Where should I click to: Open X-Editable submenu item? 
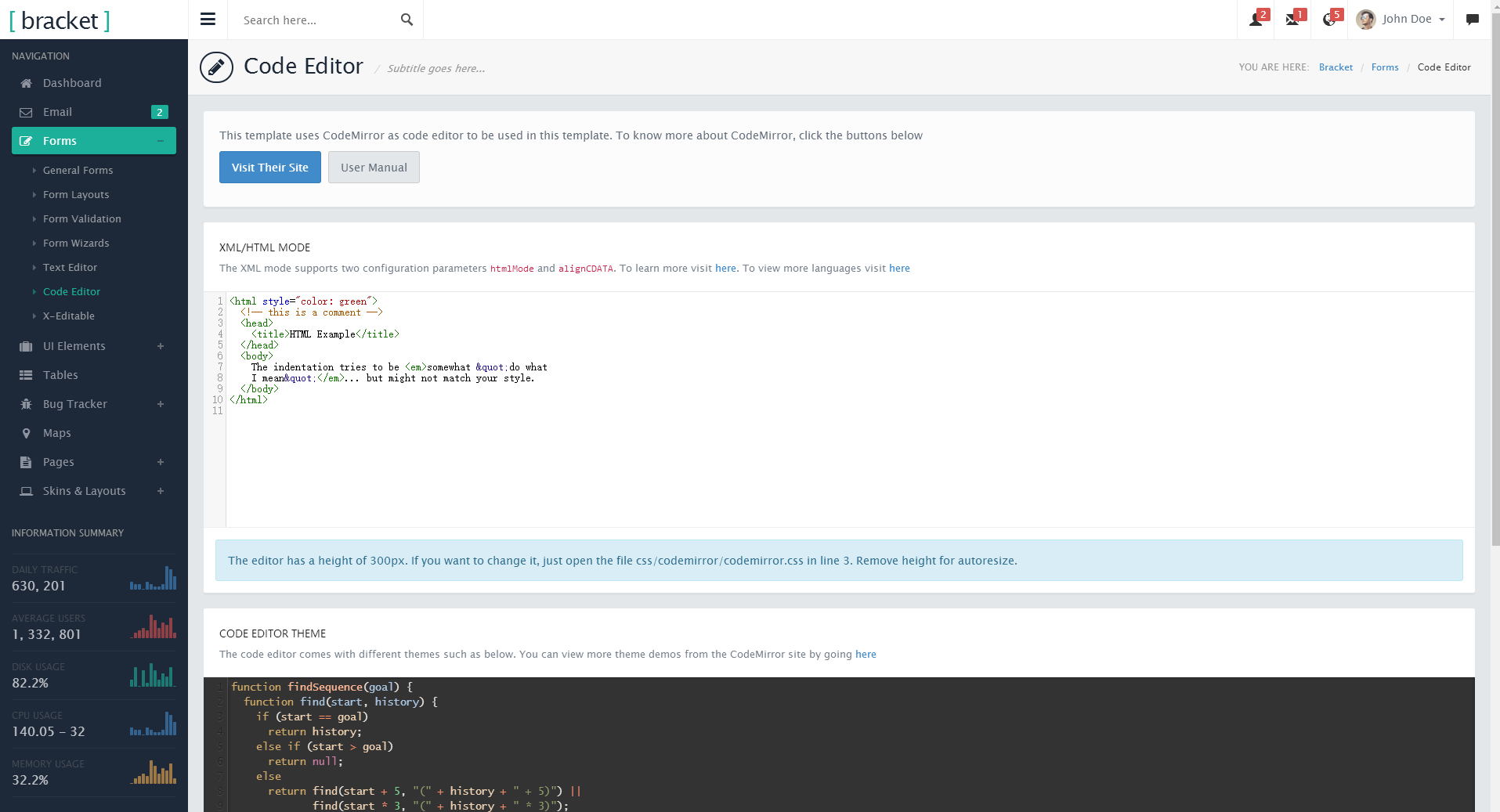click(x=69, y=316)
